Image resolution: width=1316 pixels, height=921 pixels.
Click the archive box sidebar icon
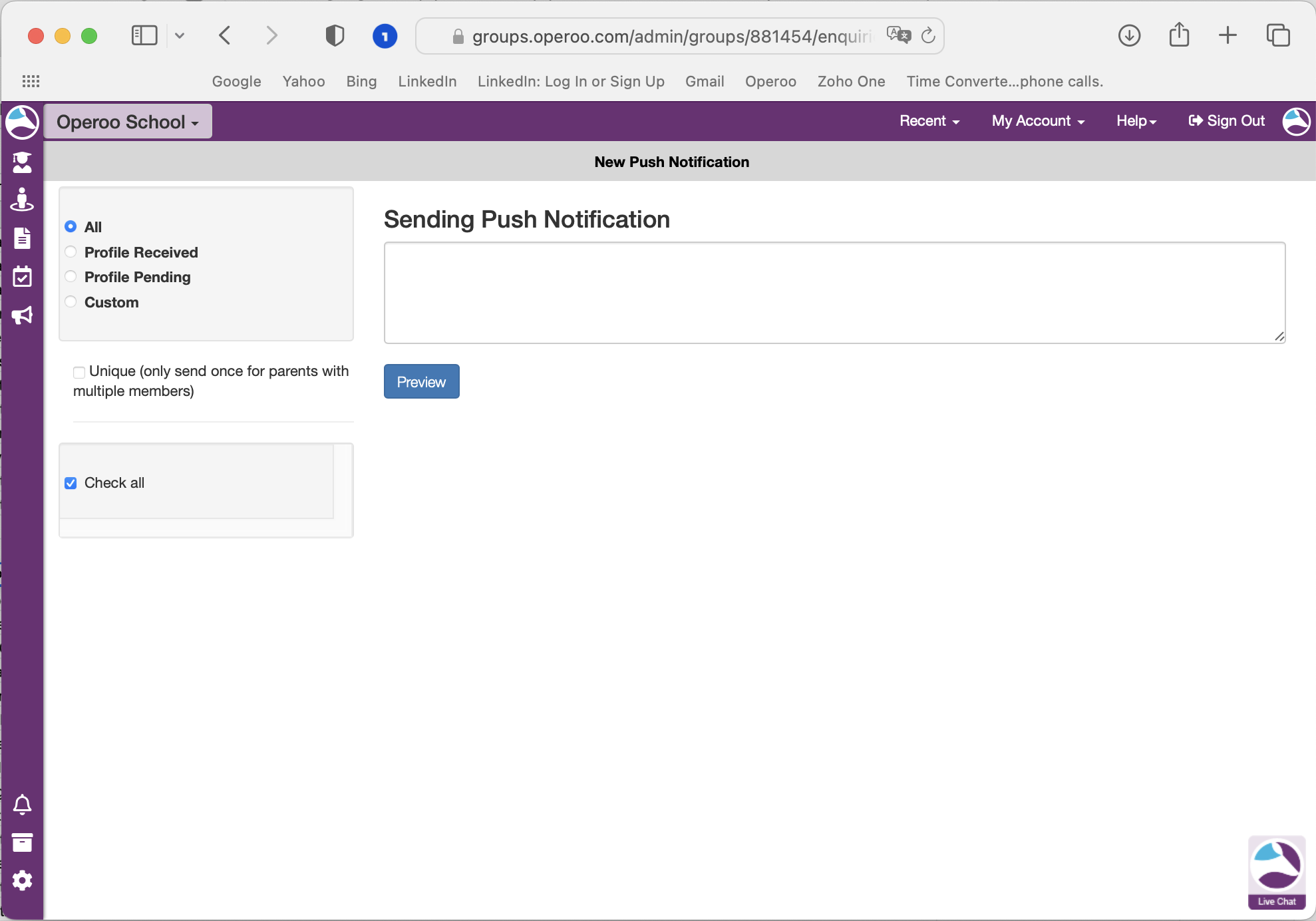pos(22,842)
